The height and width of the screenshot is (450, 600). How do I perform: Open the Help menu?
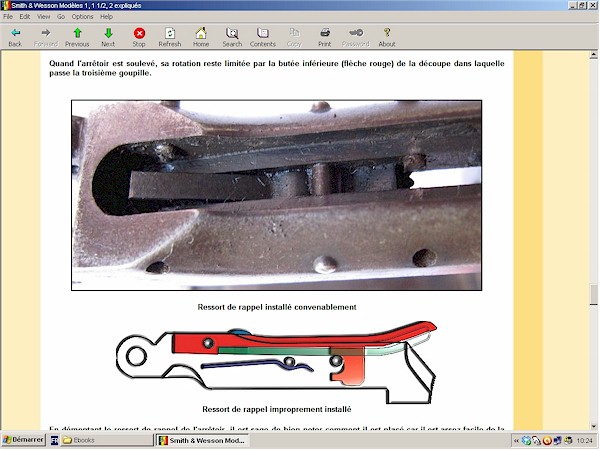click(107, 17)
